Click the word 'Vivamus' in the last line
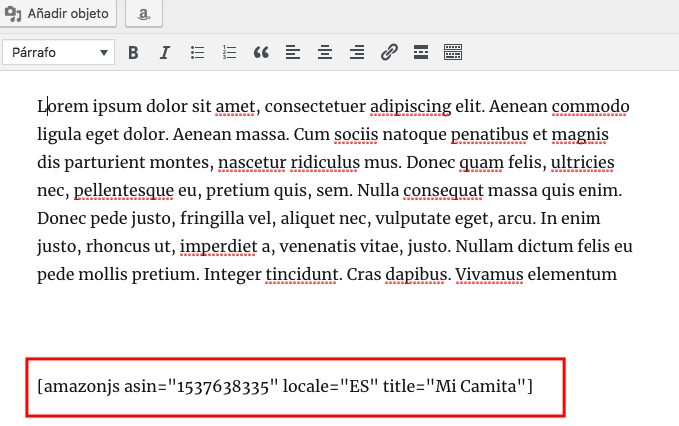This screenshot has height=426, width=679. [489, 274]
